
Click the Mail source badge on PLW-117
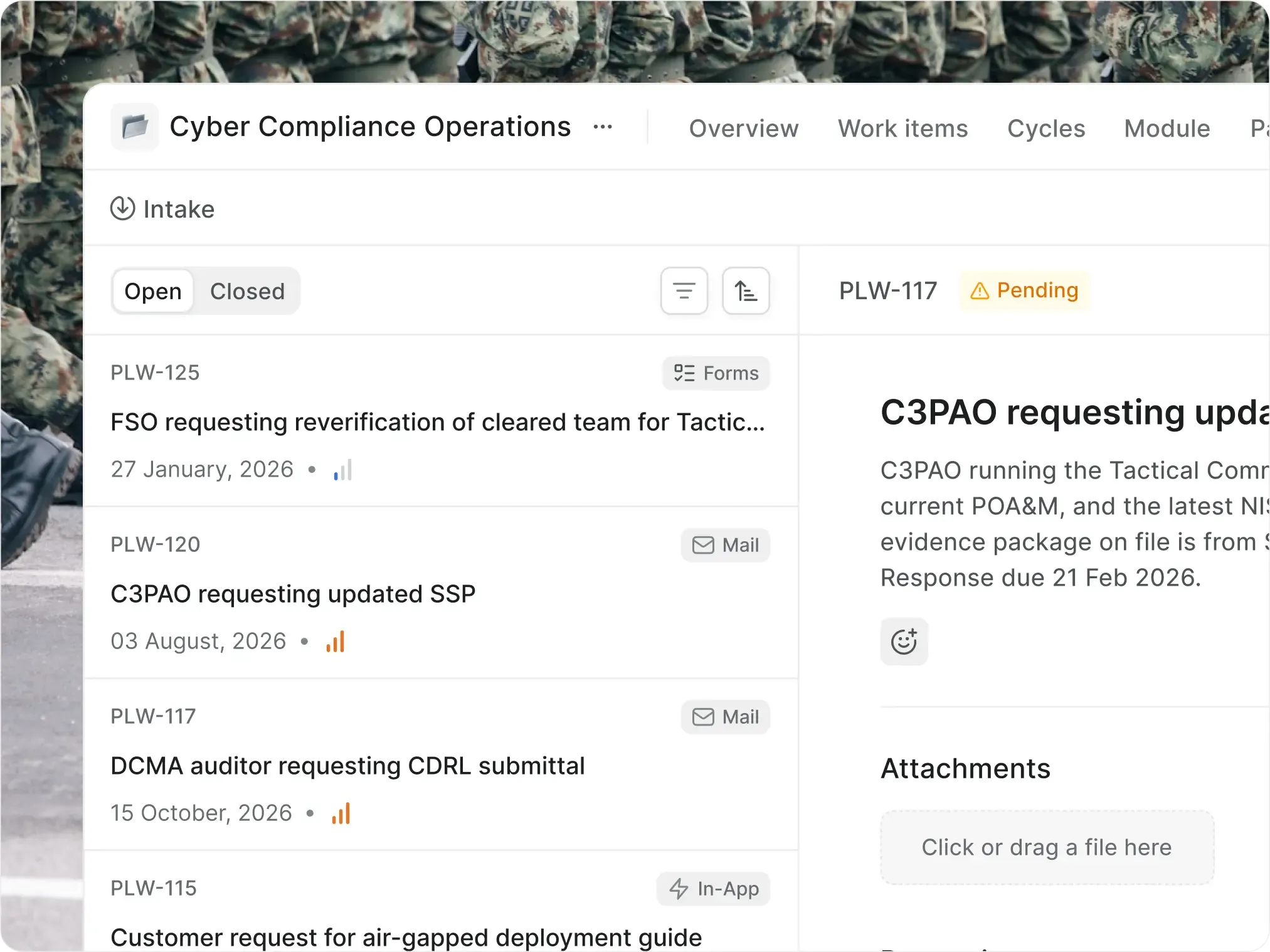coord(725,717)
